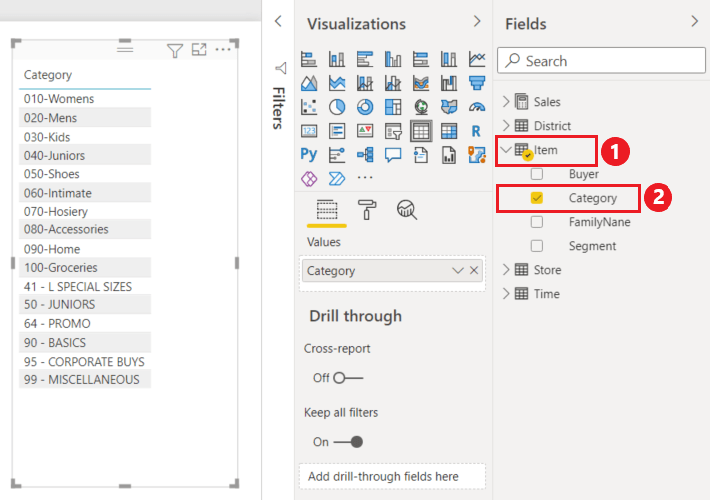Remove Category field from Values

(474, 270)
